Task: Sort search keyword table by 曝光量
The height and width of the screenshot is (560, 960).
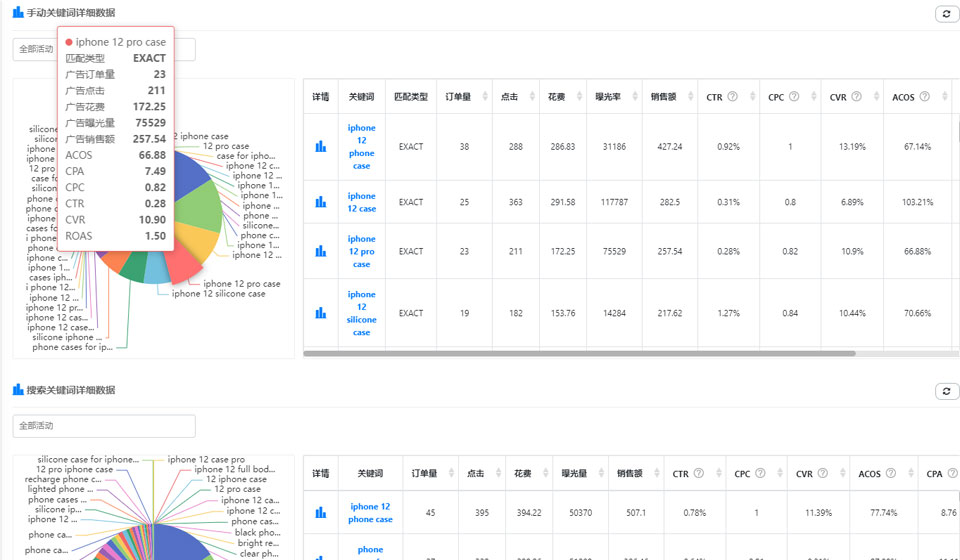Action: tap(601, 473)
